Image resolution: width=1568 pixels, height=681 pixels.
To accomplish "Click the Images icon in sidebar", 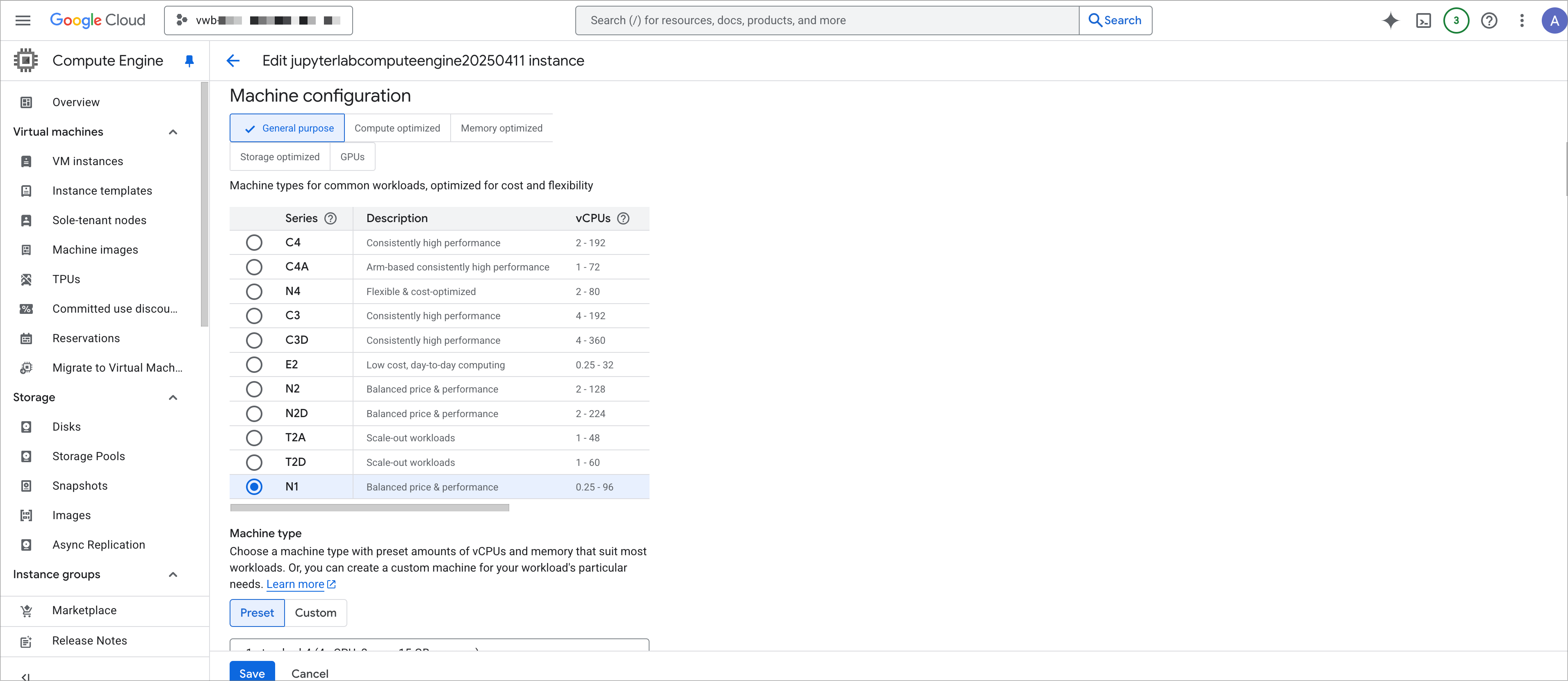I will tap(26, 515).
